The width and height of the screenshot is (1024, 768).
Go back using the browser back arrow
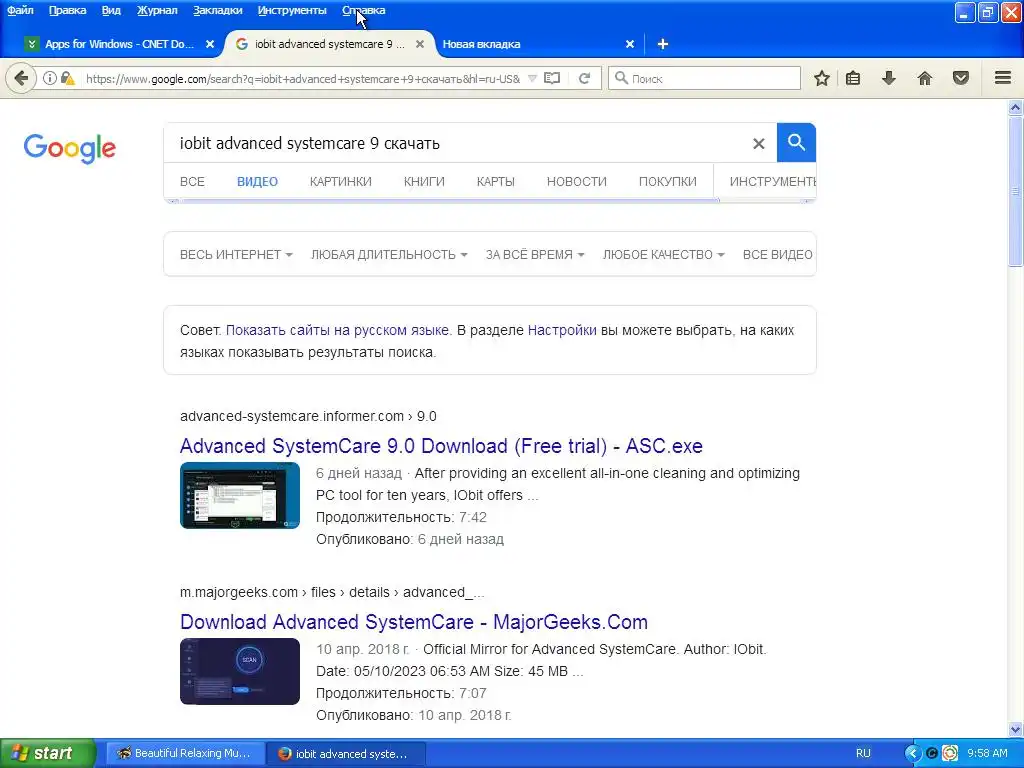[21, 78]
